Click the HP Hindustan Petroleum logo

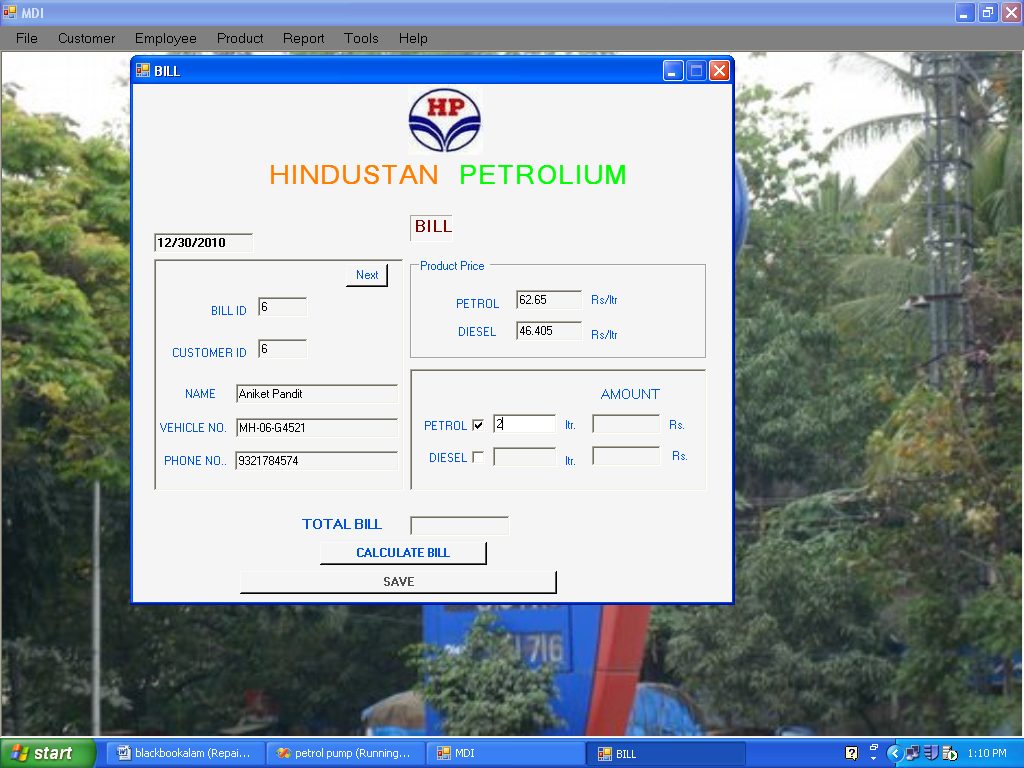(444, 119)
